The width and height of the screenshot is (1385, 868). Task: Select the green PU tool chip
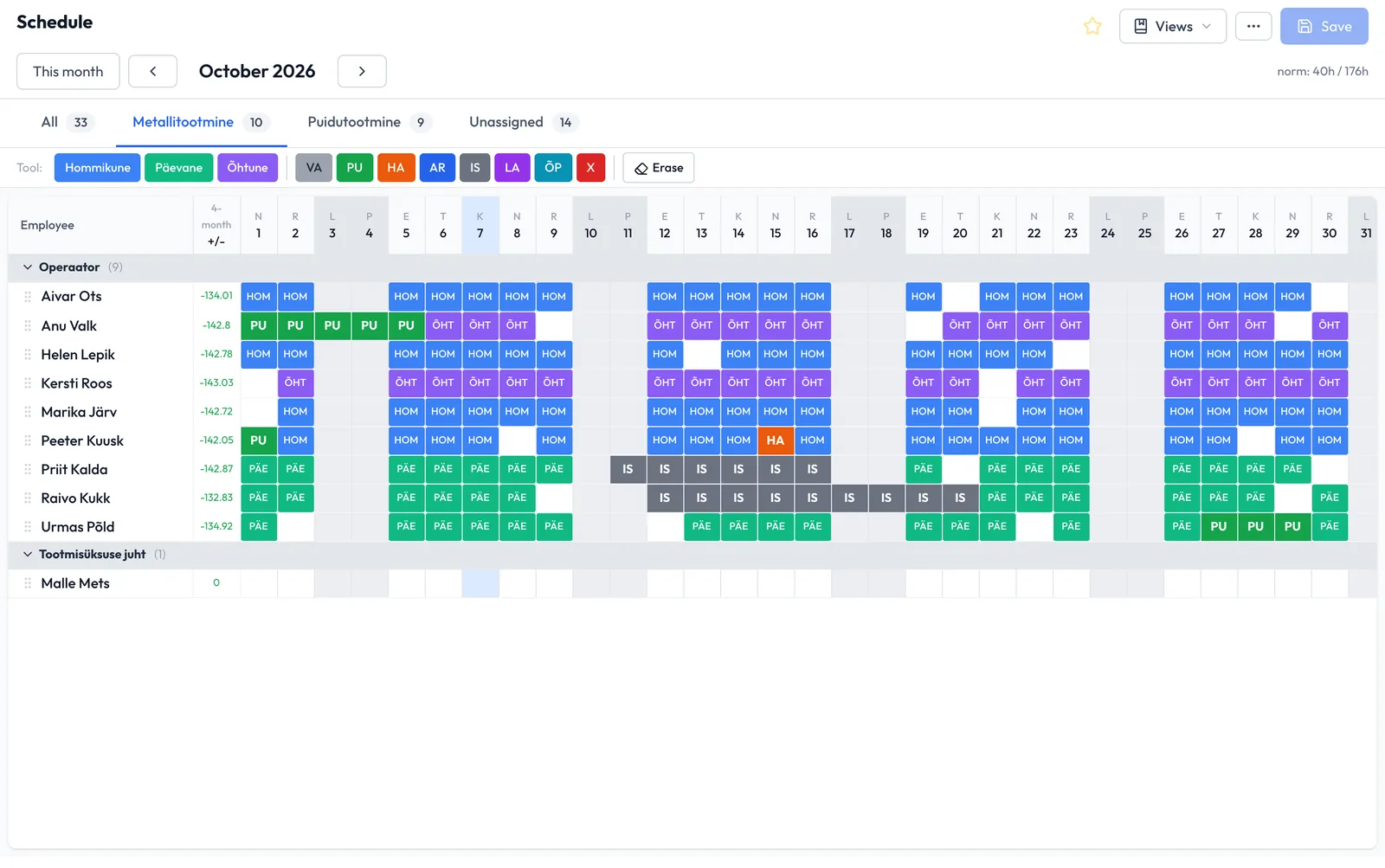355,168
